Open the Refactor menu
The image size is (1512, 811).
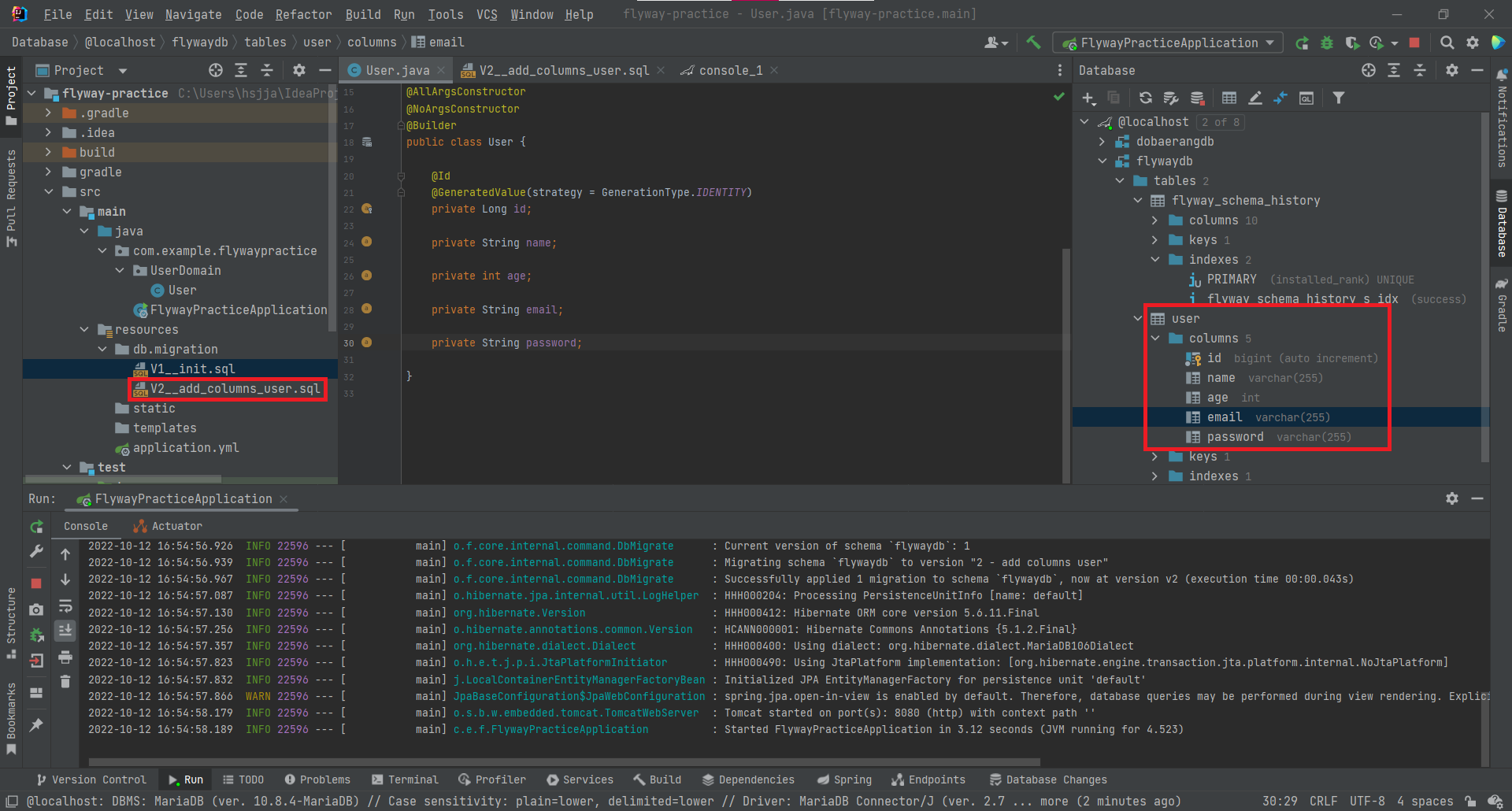pos(303,14)
